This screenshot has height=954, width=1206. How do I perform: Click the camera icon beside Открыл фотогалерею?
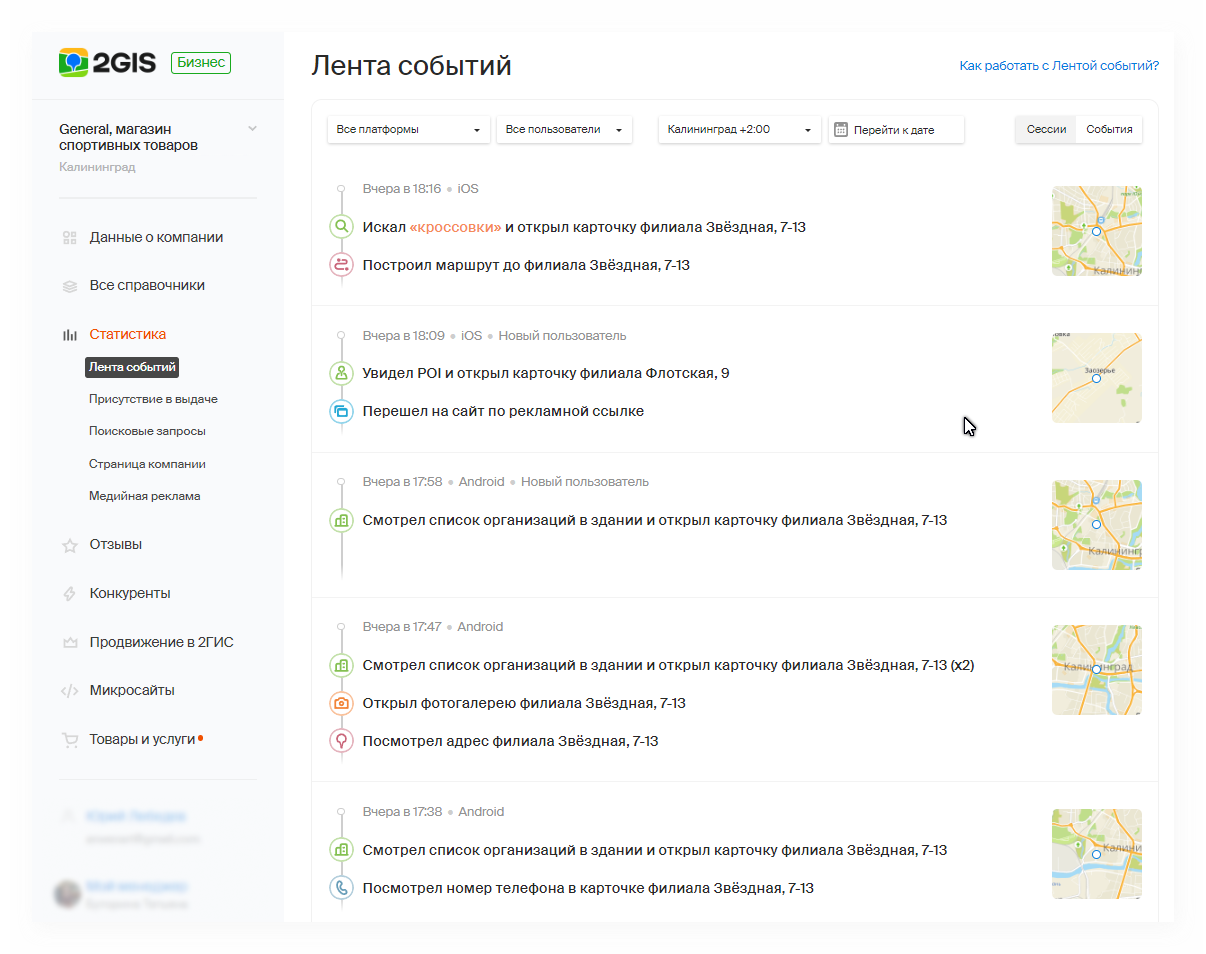click(342, 703)
